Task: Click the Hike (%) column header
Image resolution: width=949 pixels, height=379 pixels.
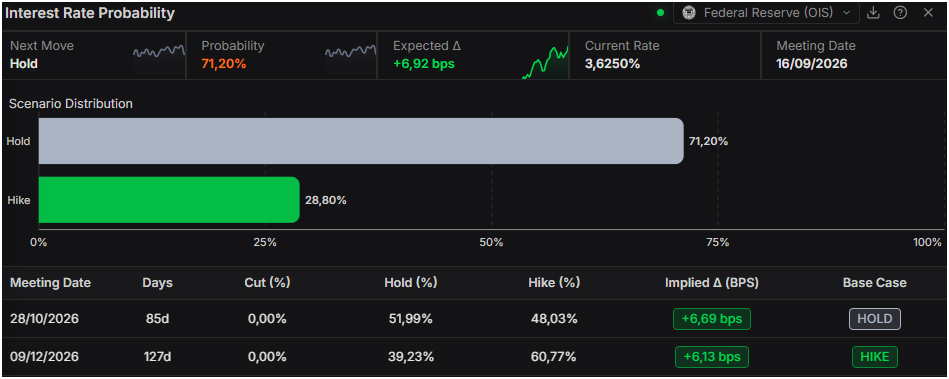Action: [x=554, y=283]
